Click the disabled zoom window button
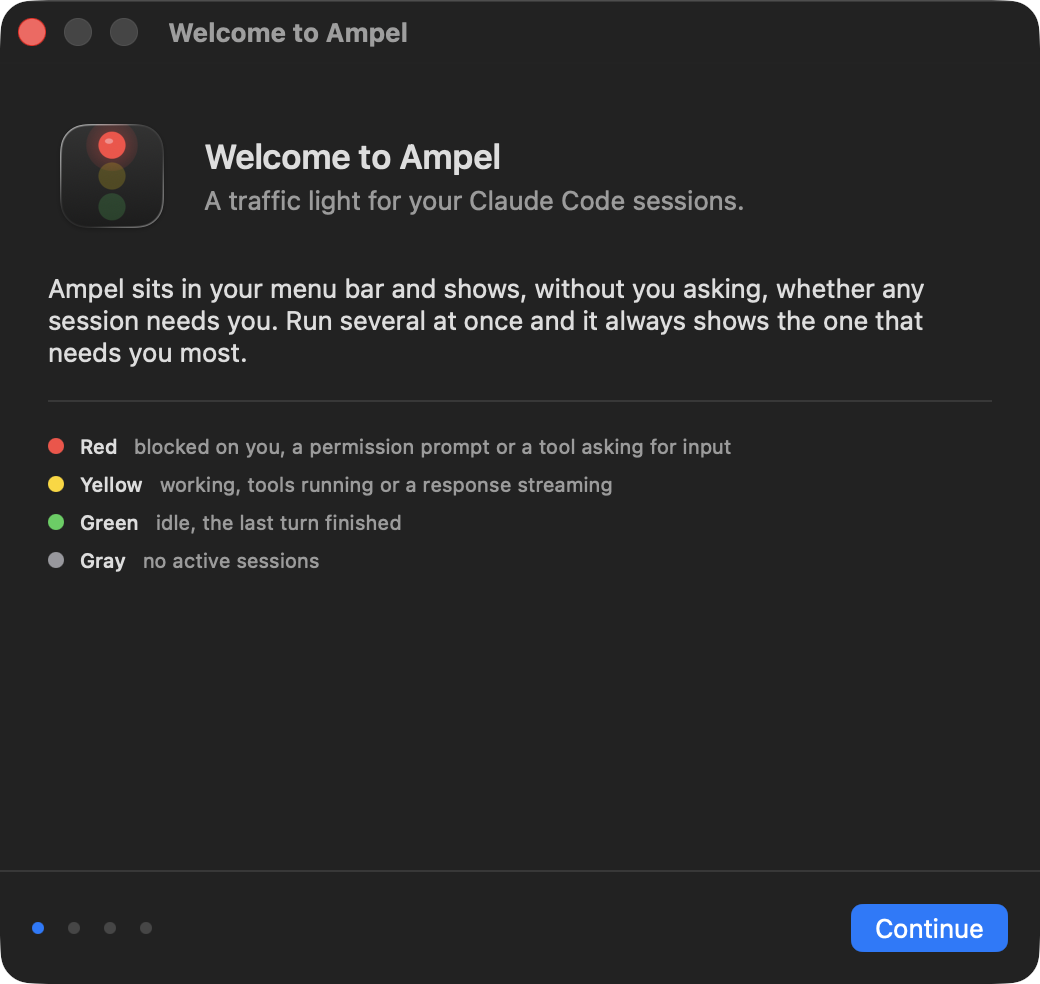Viewport: 1040px width, 984px height. tap(123, 32)
